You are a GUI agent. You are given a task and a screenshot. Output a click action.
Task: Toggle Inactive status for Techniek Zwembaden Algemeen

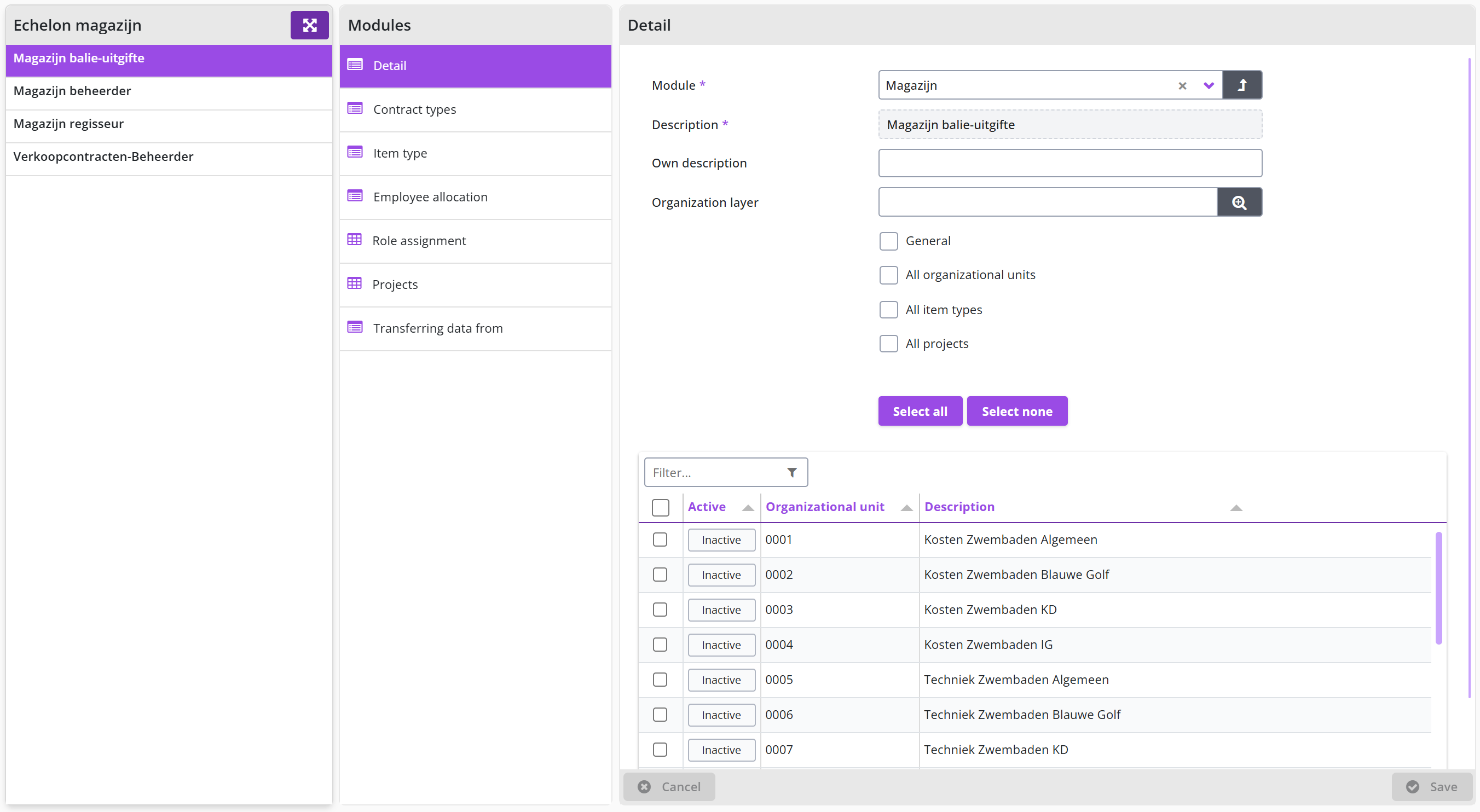click(x=721, y=680)
